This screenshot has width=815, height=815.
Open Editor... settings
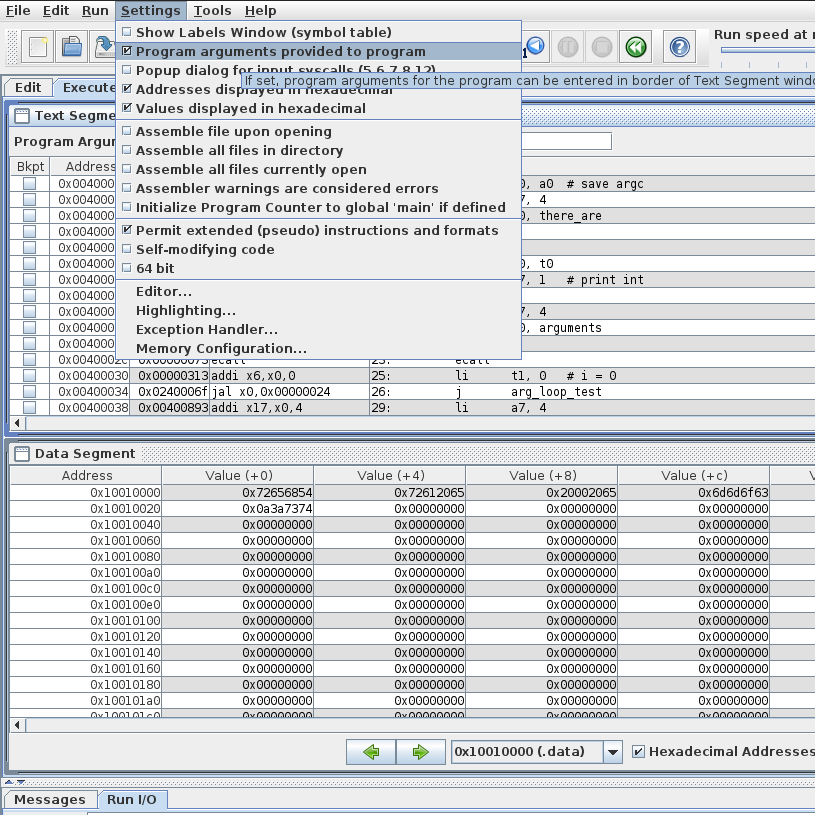pyautogui.click(x=319, y=292)
